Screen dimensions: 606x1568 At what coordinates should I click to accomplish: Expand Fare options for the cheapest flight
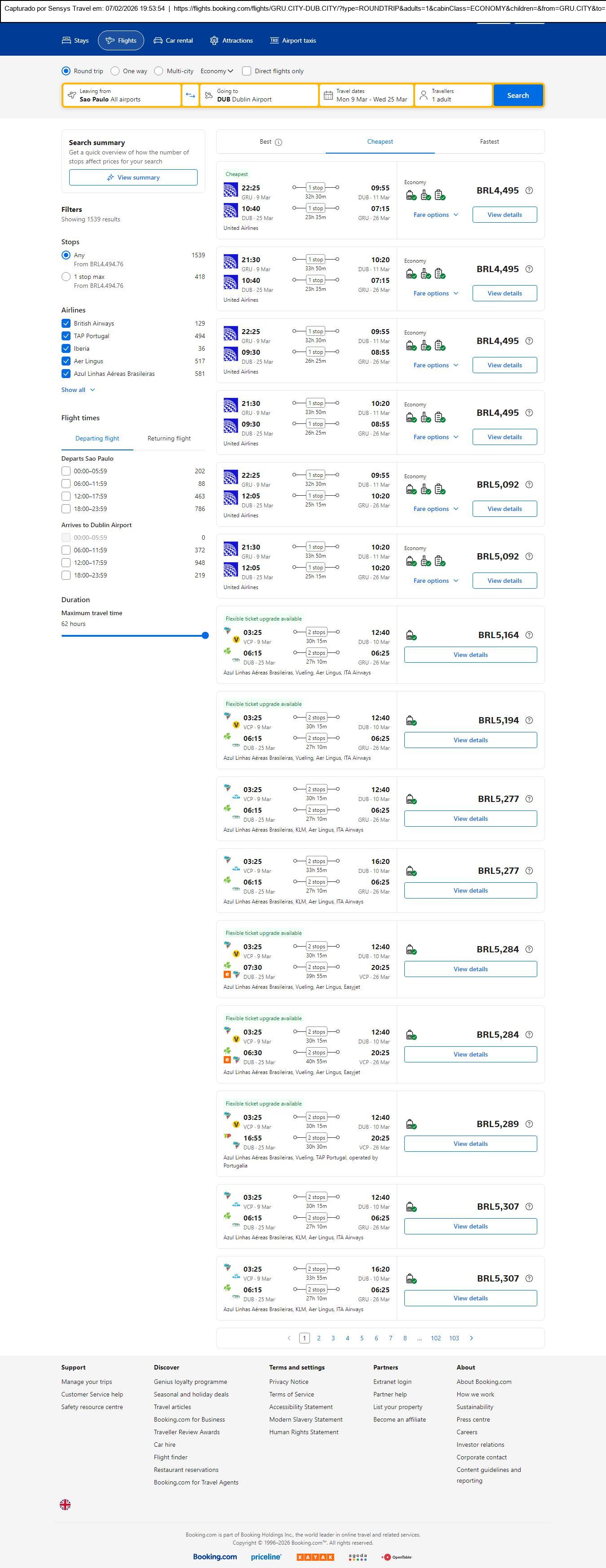pos(435,215)
